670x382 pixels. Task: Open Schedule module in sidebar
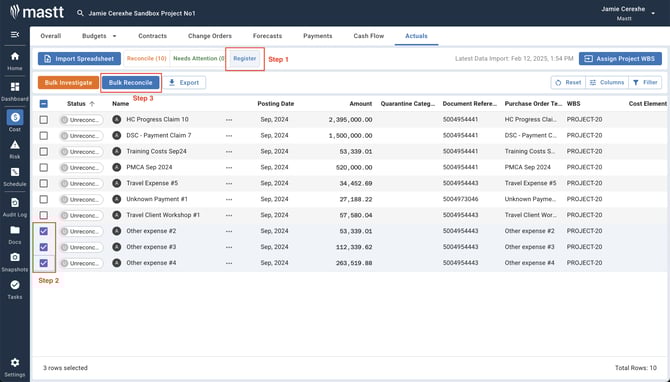[15, 176]
